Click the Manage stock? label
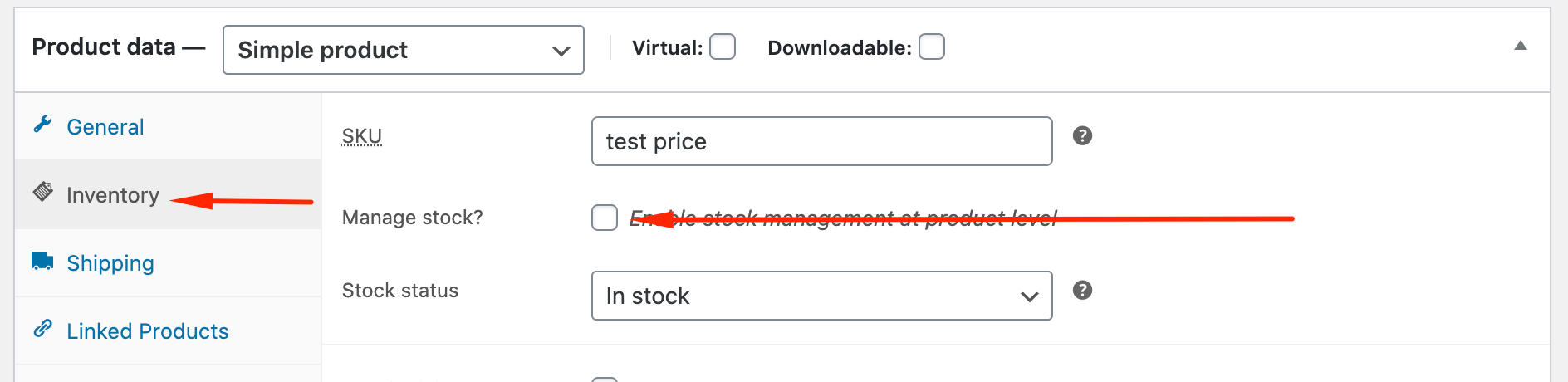This screenshot has width=1568, height=382. 413,218
